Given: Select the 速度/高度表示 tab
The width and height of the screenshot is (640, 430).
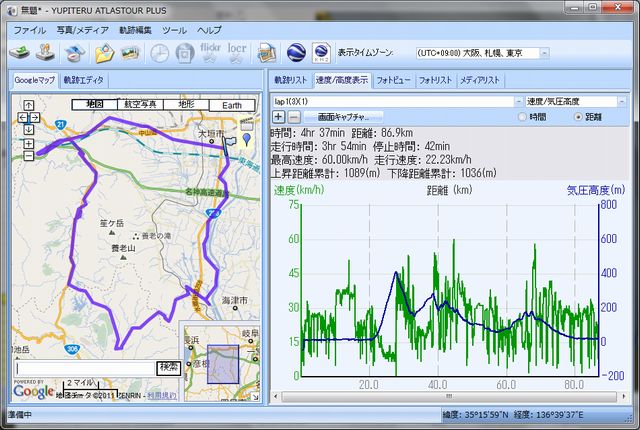Looking at the screenshot, I should click(342, 80).
